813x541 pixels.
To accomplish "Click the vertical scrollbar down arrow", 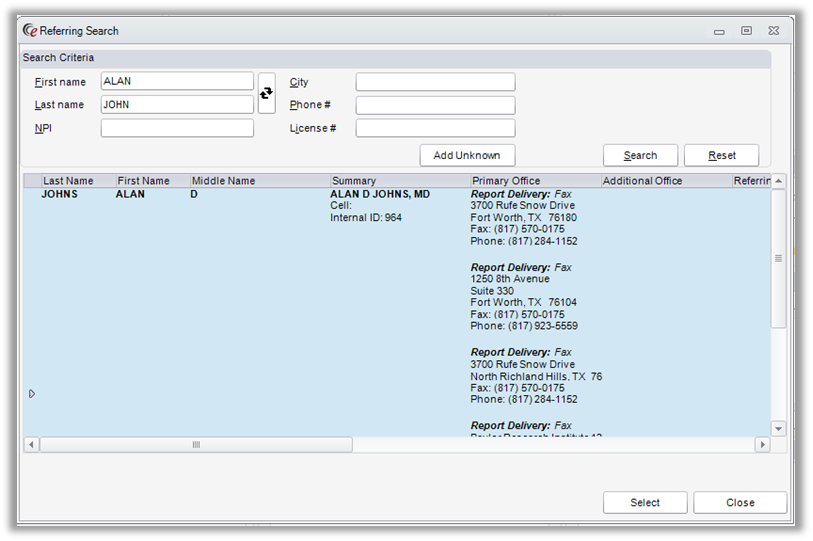I will pos(779,429).
